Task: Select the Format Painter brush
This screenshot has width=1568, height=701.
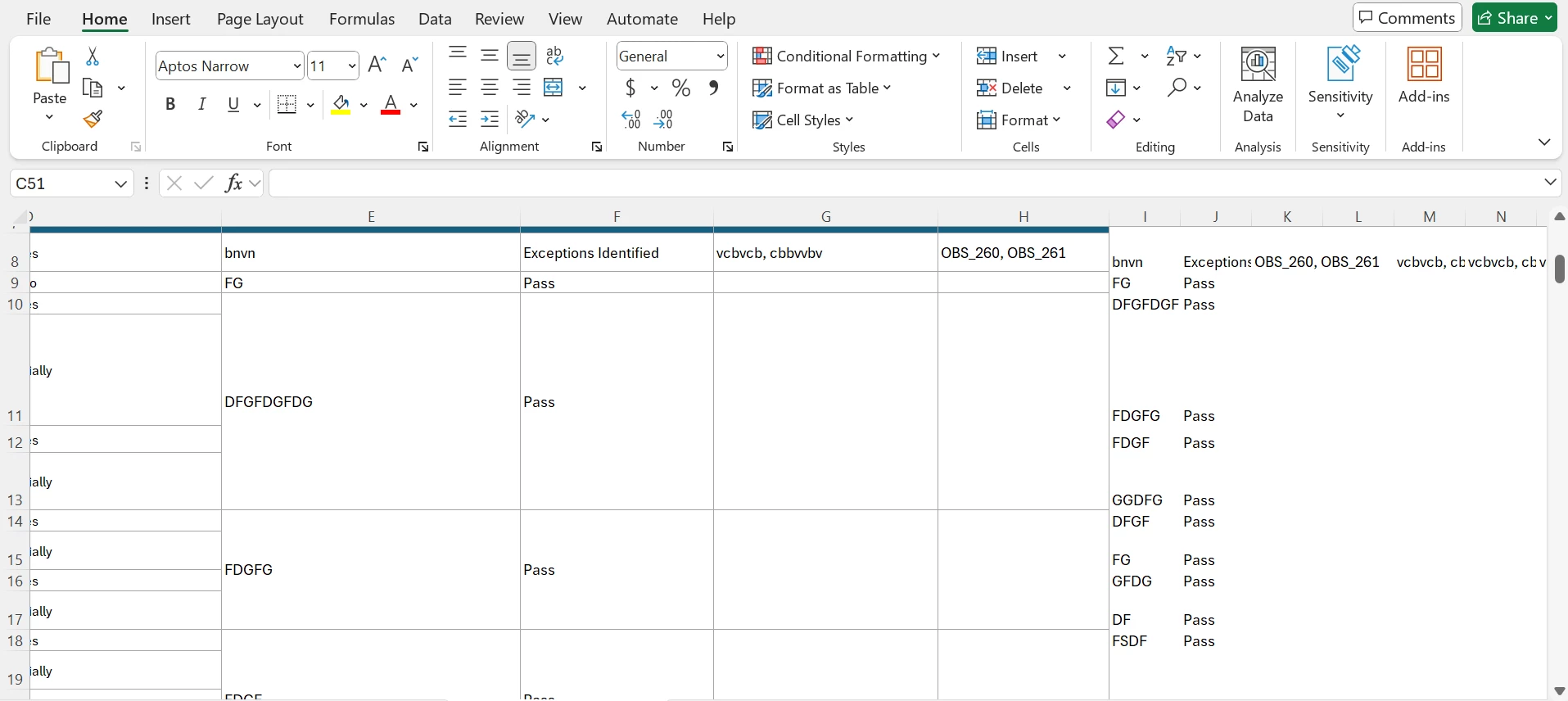Action: (93, 120)
